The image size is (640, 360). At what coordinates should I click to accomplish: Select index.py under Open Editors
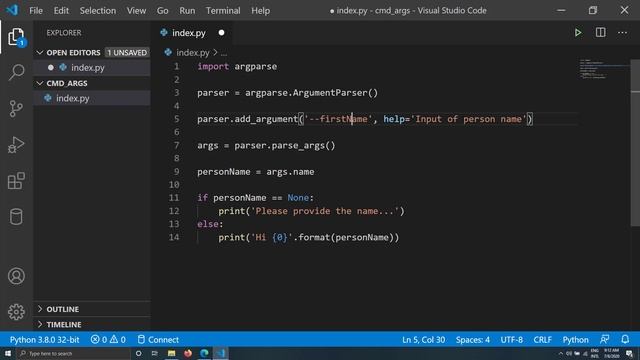coord(92,67)
